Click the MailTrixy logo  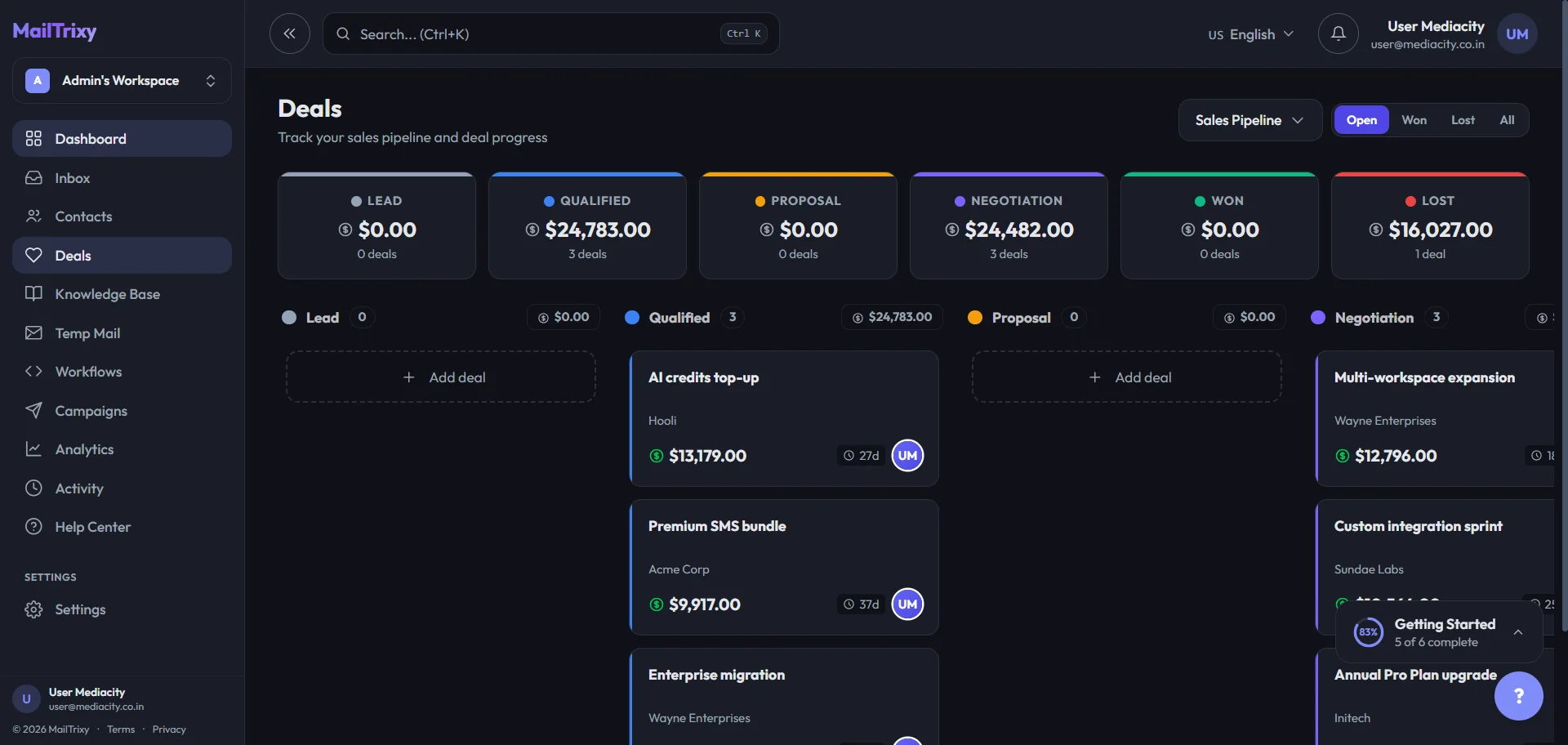pos(55,30)
